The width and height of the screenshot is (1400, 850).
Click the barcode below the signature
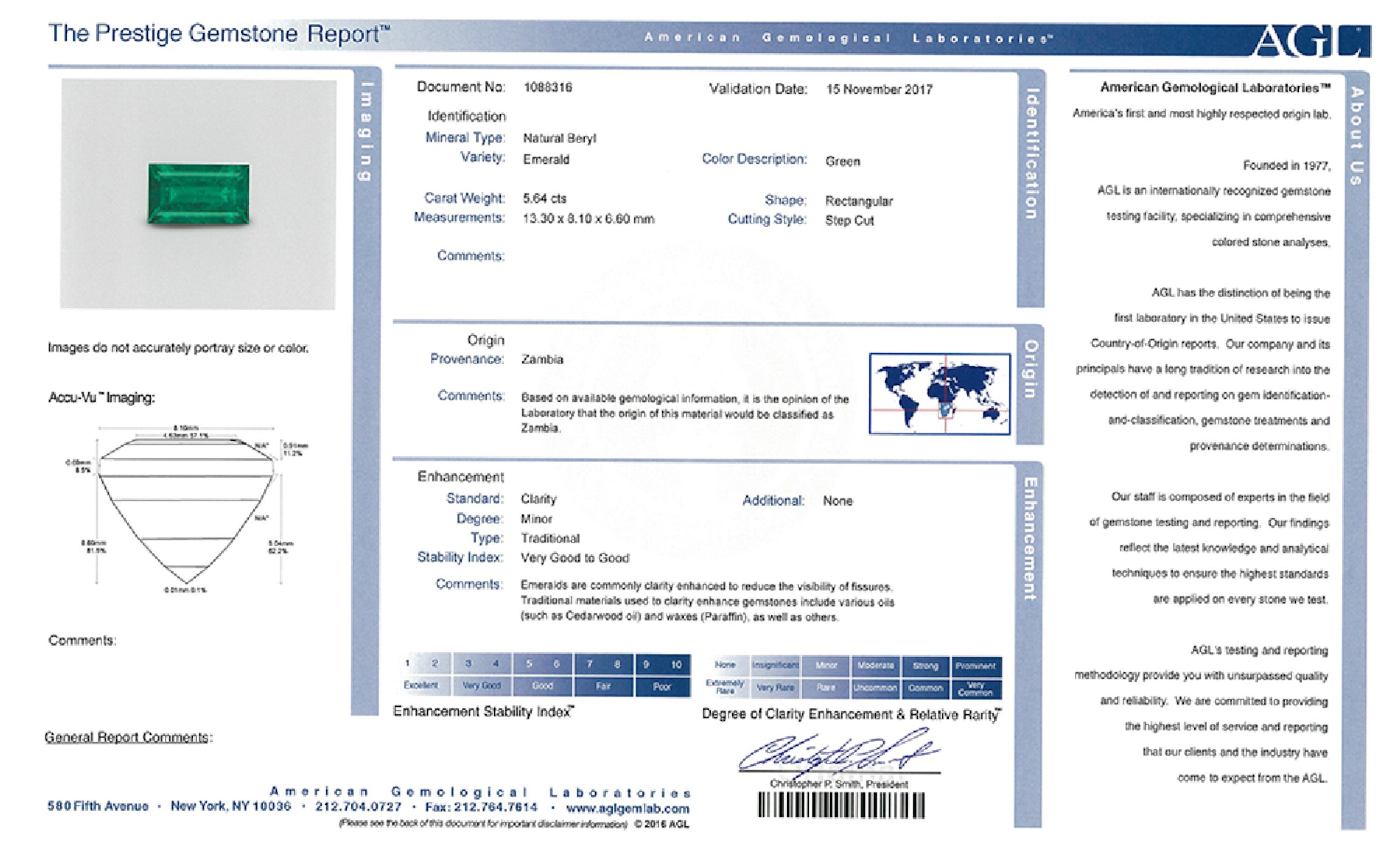pos(841,805)
